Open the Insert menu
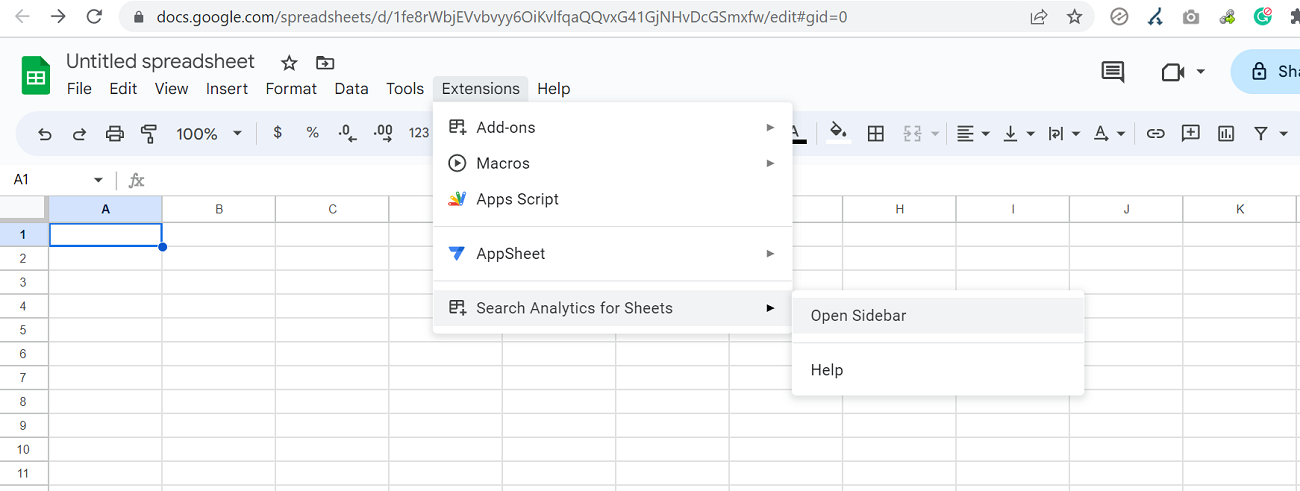The image size is (1300, 491). click(x=227, y=88)
